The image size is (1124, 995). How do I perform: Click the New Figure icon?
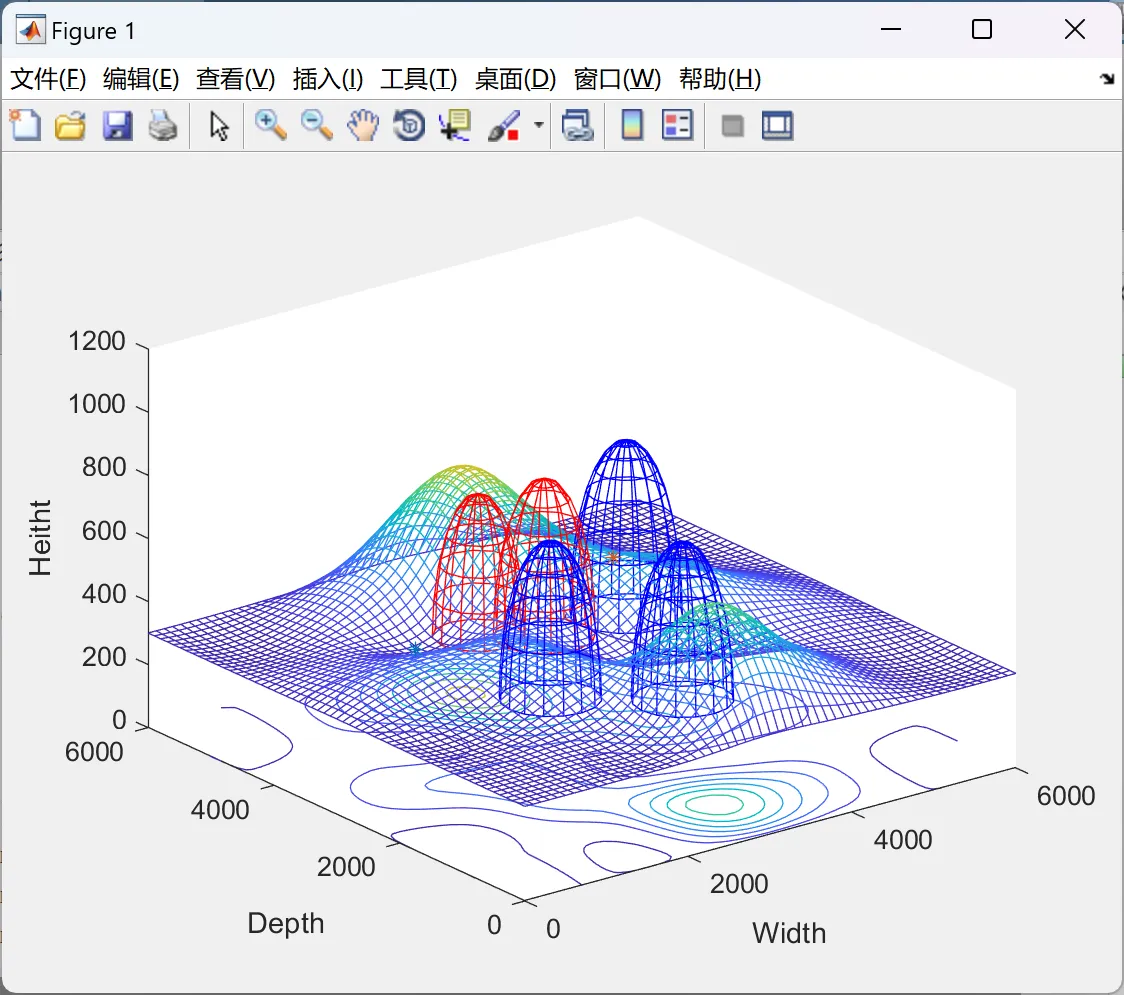[25, 126]
